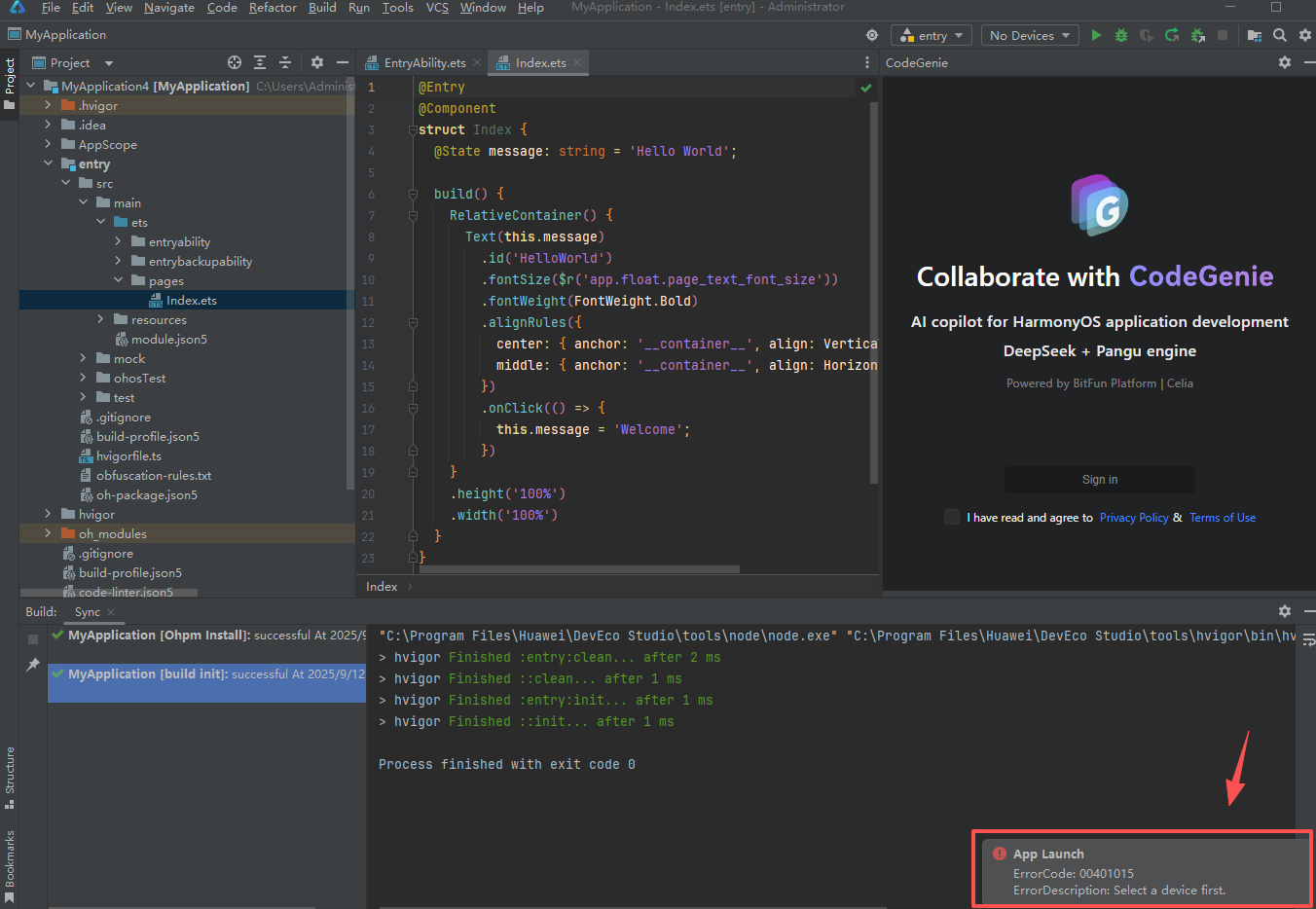The height and width of the screenshot is (909, 1316).
Task: Open the Build menu
Action: pyautogui.click(x=322, y=8)
